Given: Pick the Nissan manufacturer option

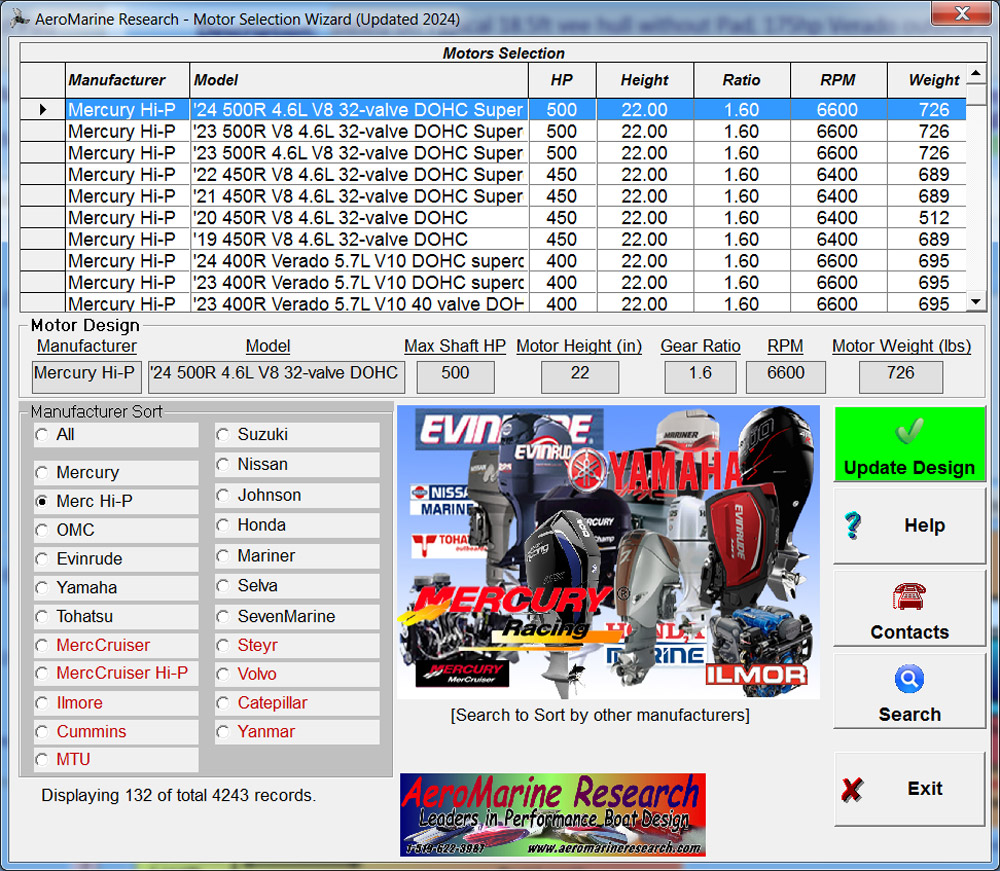Looking at the screenshot, I should pos(223,464).
